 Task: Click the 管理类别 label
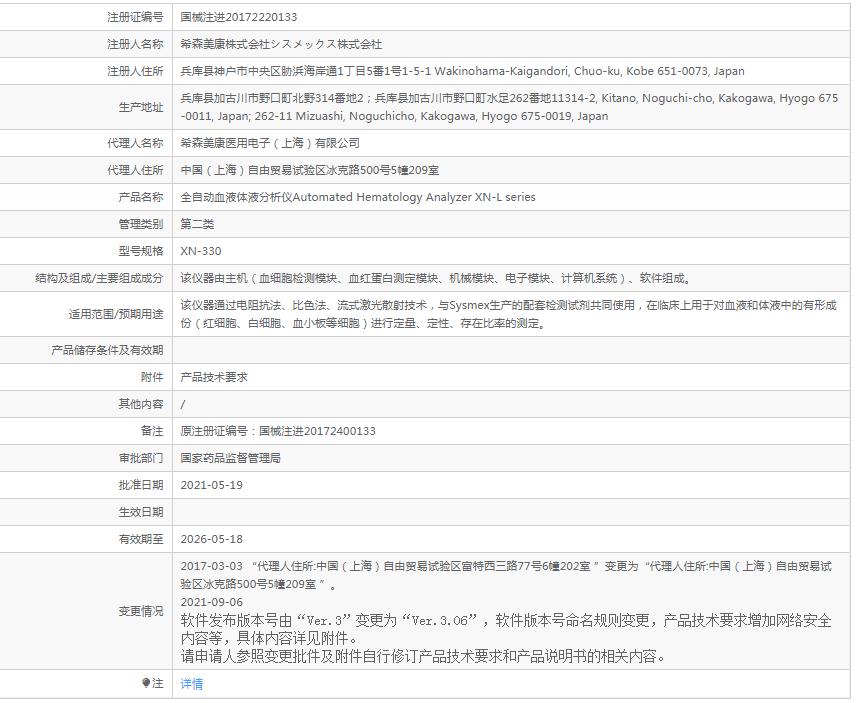pos(141,224)
